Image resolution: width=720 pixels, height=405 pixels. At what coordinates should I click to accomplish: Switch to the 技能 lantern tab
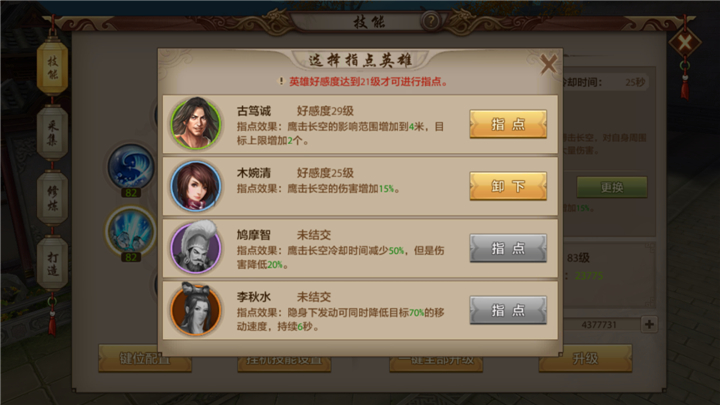tap(52, 67)
